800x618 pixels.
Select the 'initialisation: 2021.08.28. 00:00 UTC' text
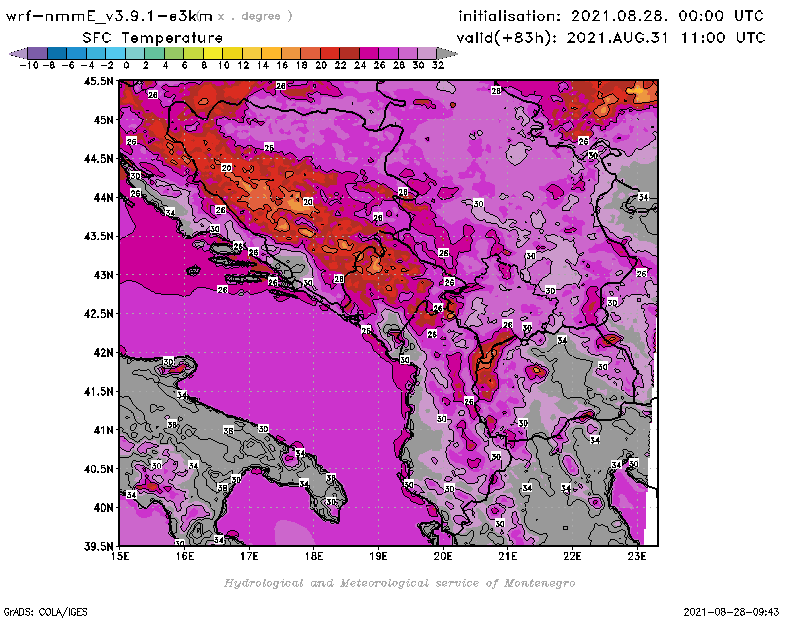click(x=611, y=16)
